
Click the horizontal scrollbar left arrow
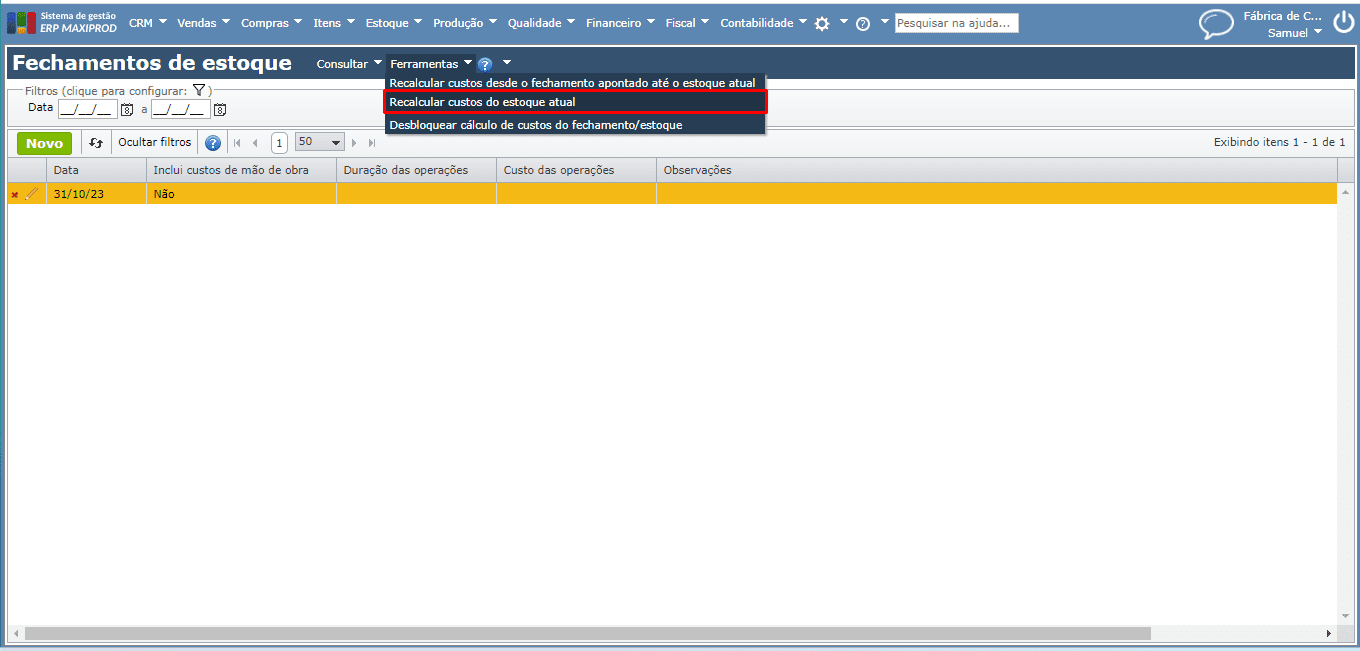(x=15, y=634)
